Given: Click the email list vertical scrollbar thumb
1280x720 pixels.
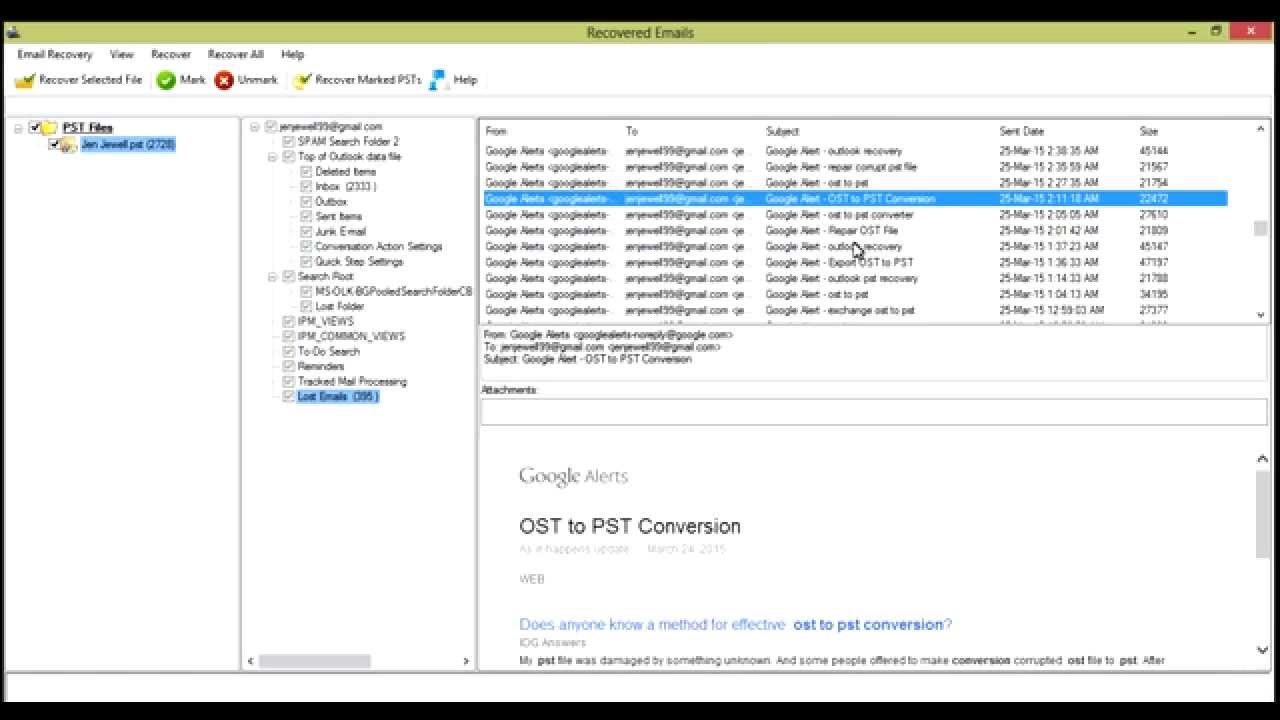Looking at the screenshot, I should (x=1260, y=229).
